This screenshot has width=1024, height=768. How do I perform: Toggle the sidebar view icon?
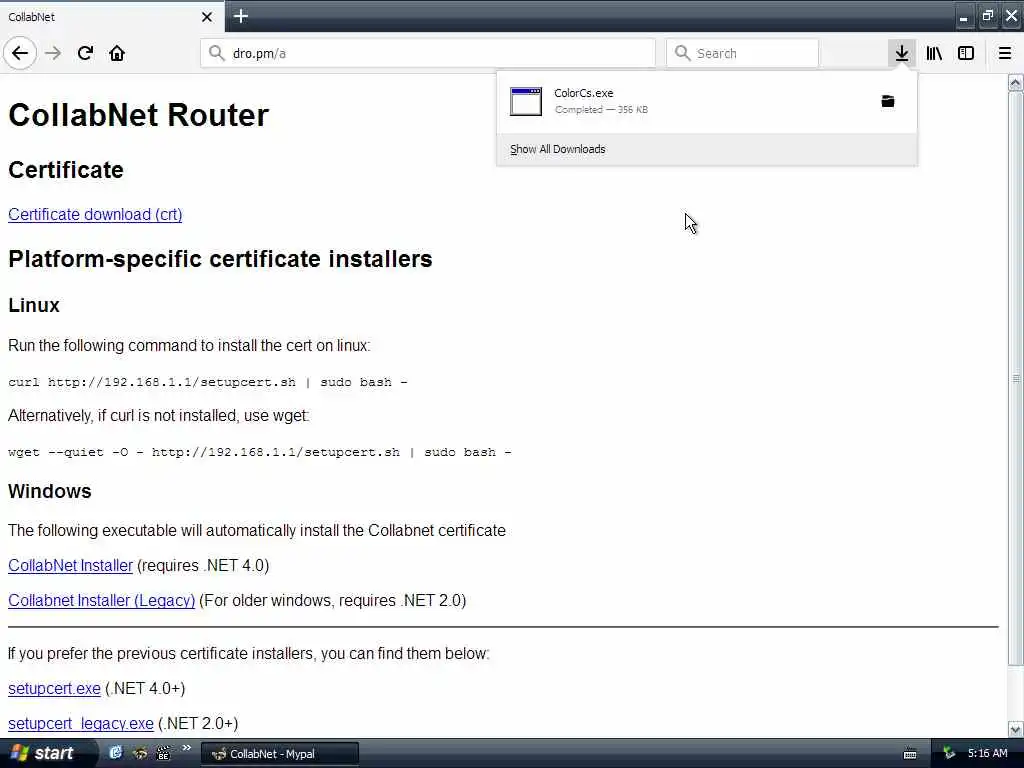966,53
